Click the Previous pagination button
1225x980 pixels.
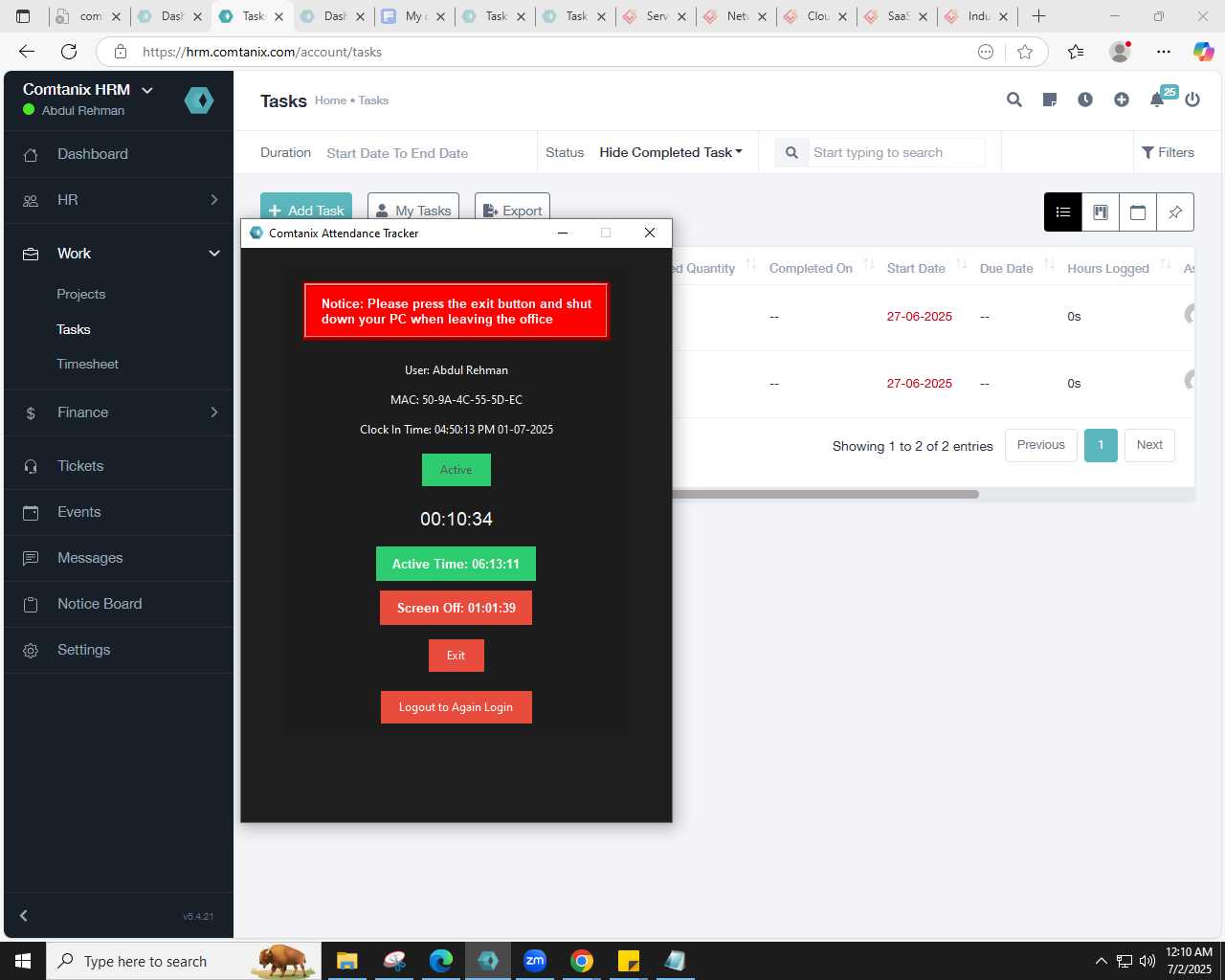point(1041,445)
